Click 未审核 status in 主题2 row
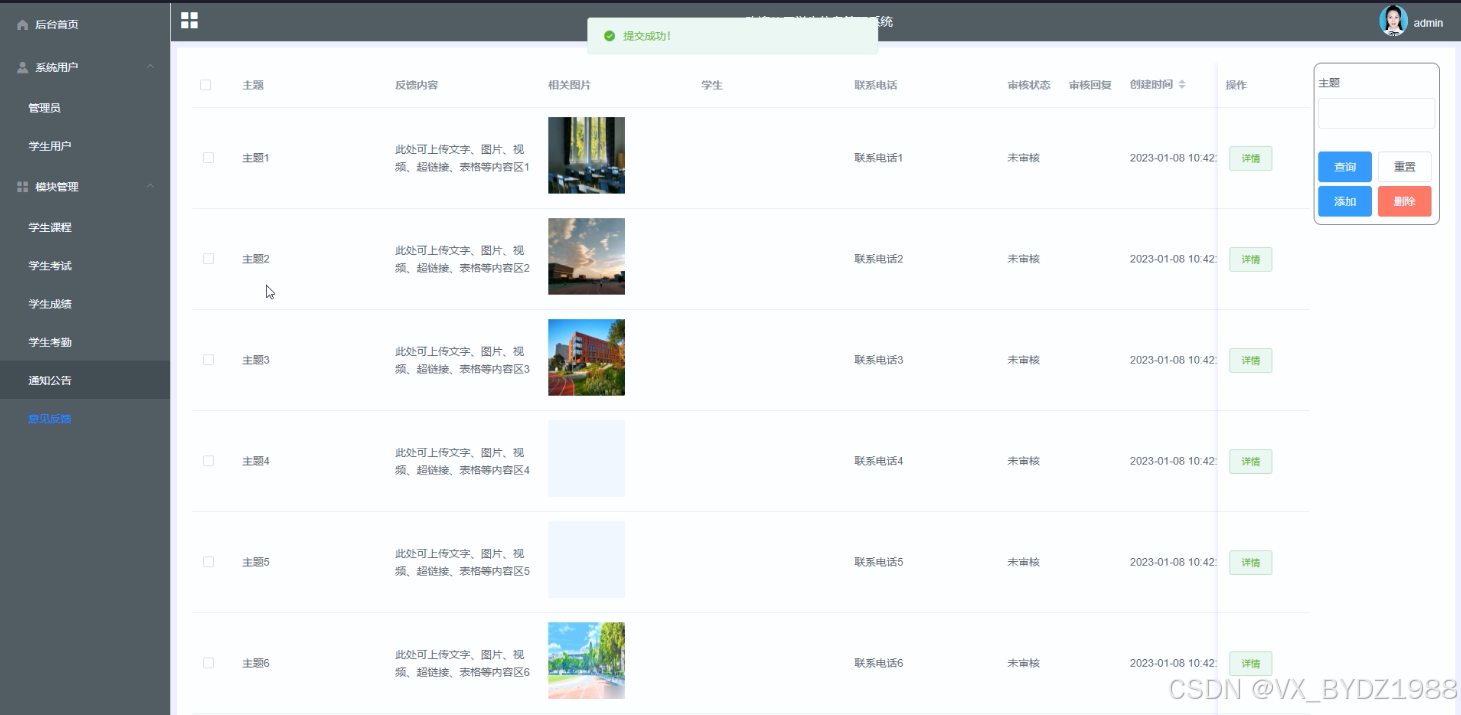 pos(1023,259)
